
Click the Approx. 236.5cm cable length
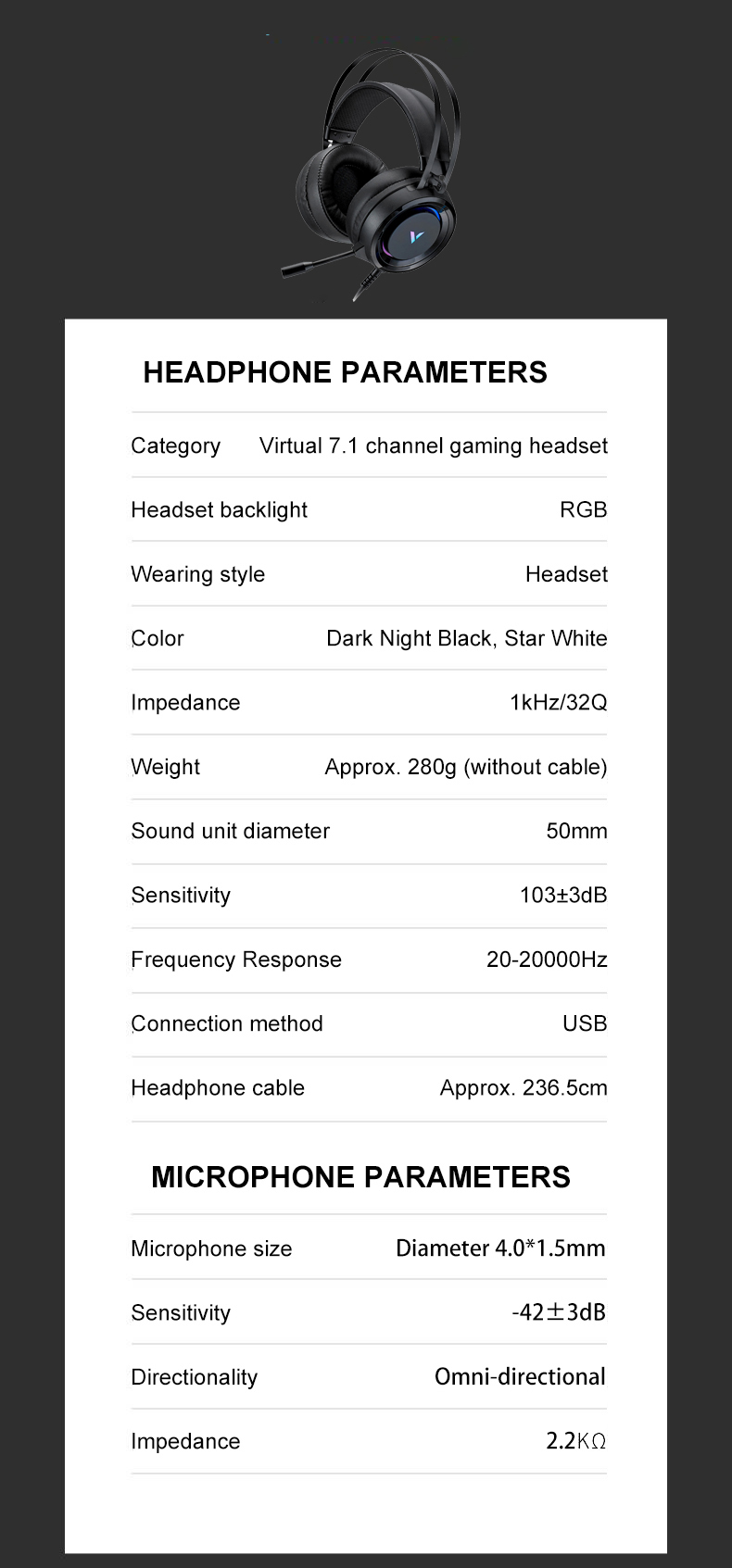[x=523, y=1088]
